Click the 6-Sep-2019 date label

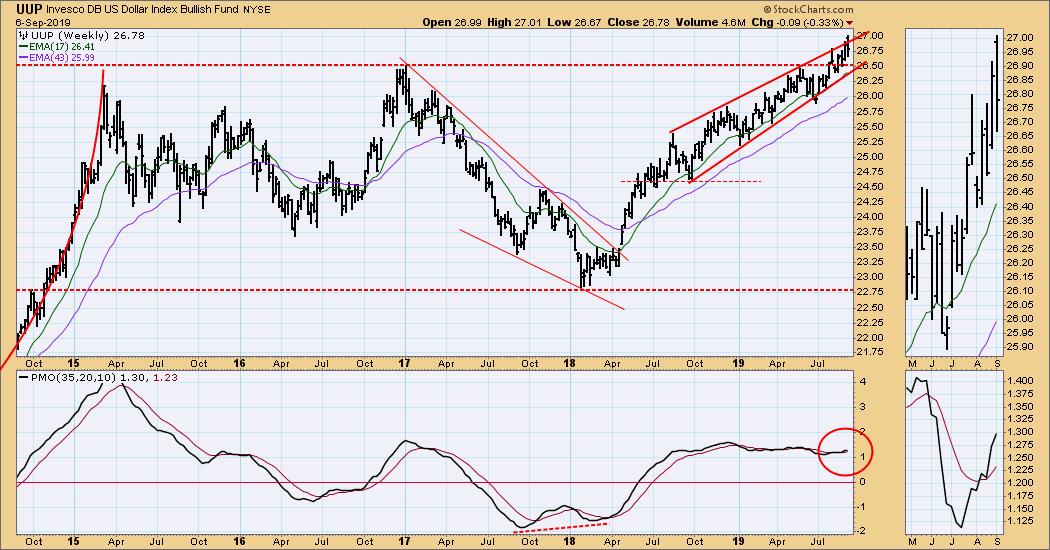point(44,22)
